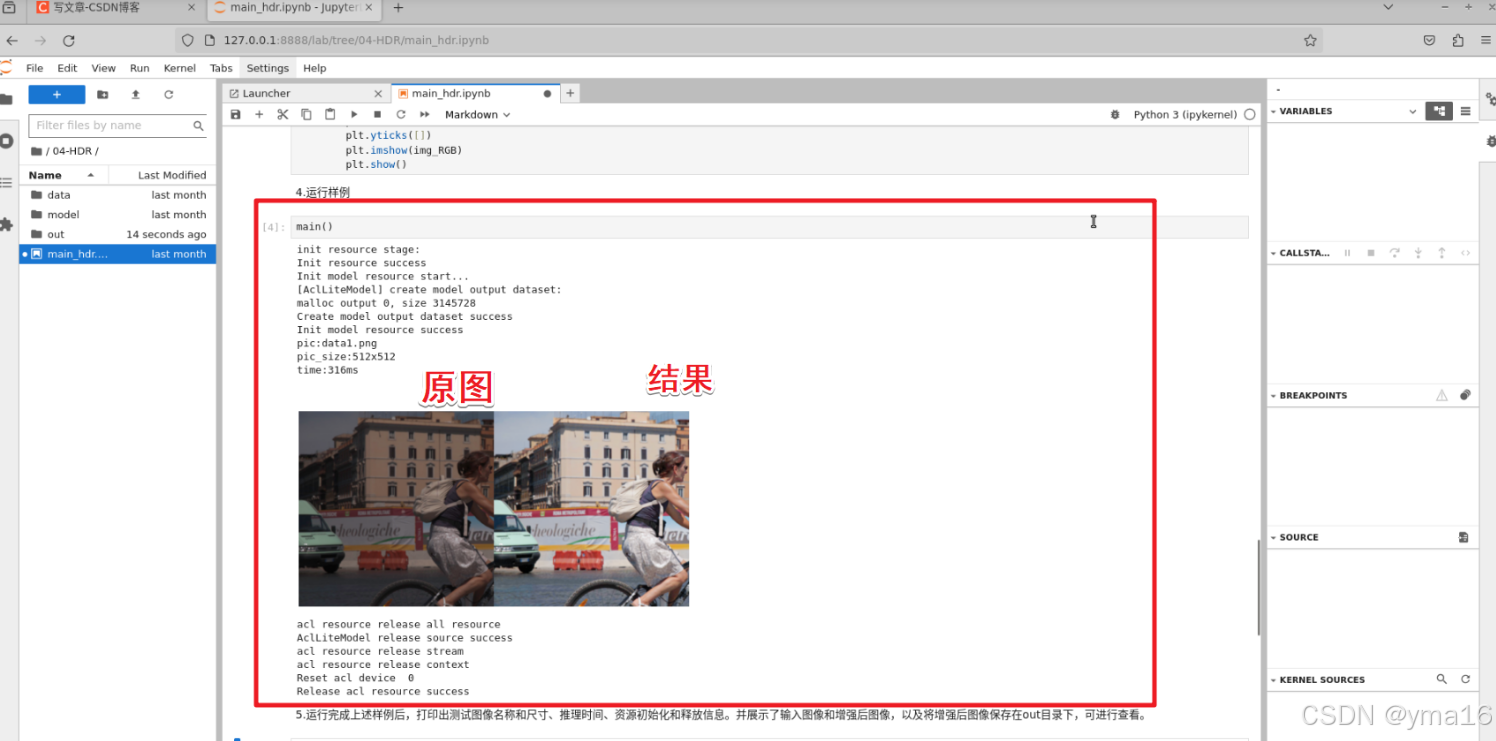Open extension manager puzzle icon

pos(6,225)
